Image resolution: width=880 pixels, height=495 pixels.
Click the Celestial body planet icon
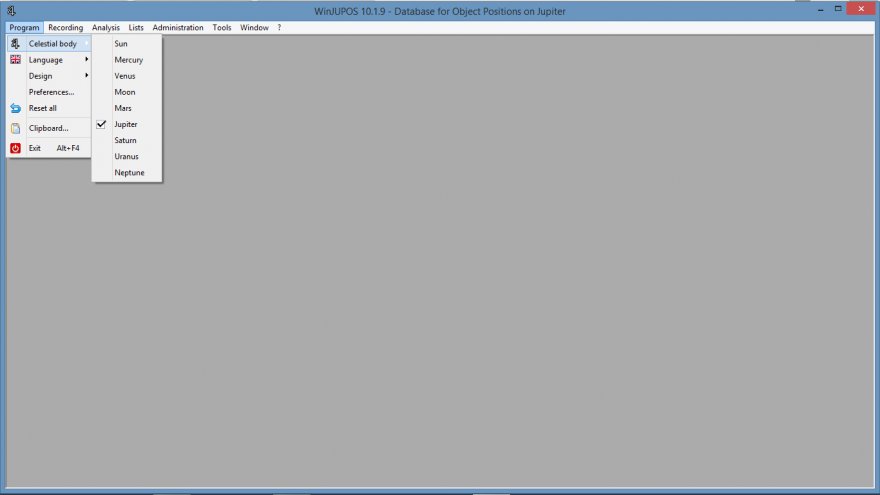pyautogui.click(x=15, y=43)
